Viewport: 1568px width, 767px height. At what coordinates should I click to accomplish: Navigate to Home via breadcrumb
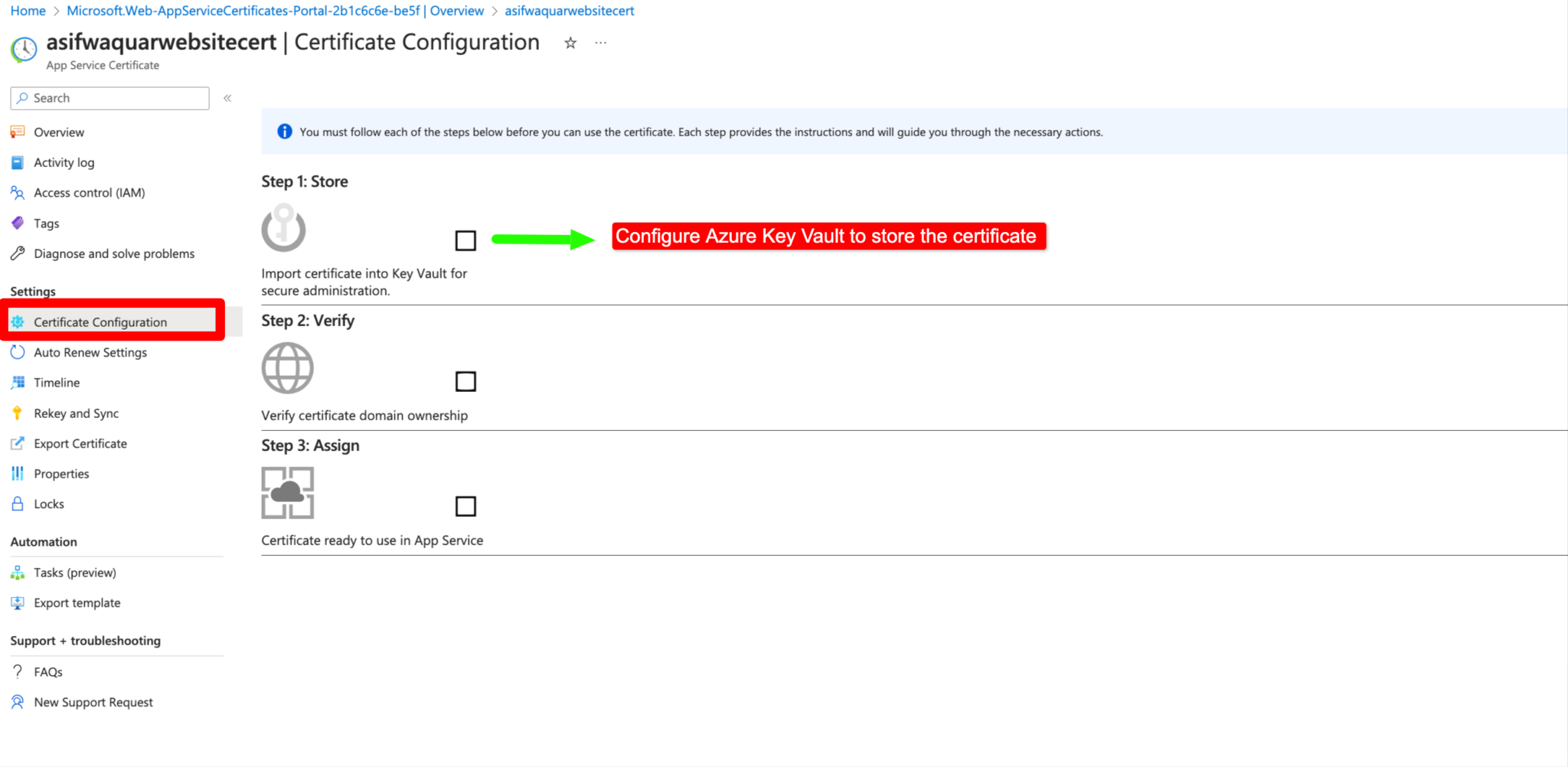pos(28,11)
